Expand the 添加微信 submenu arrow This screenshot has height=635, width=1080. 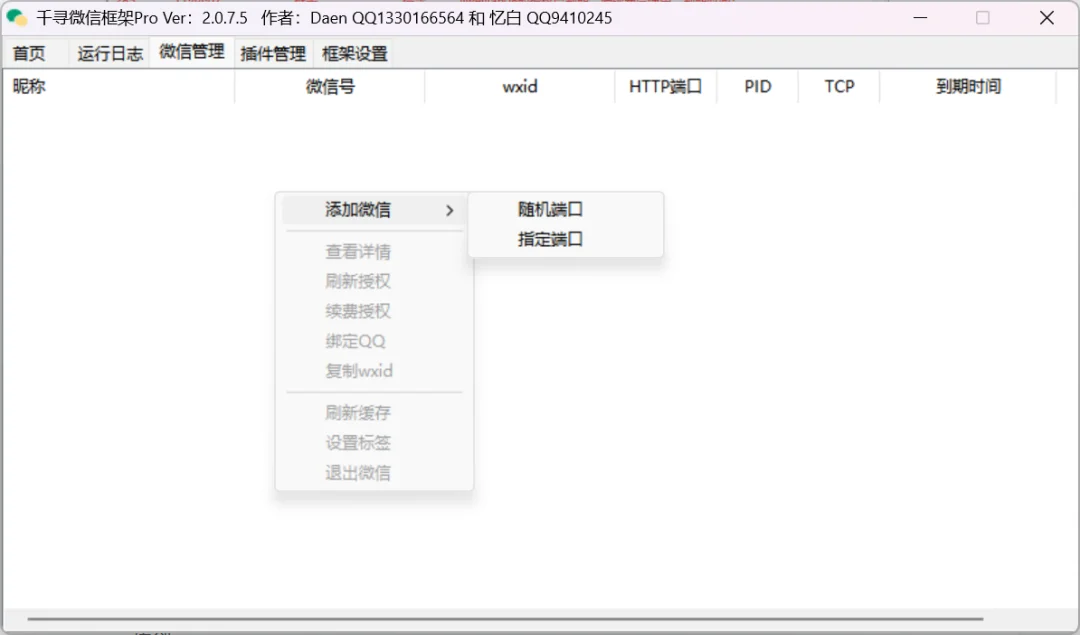point(450,210)
